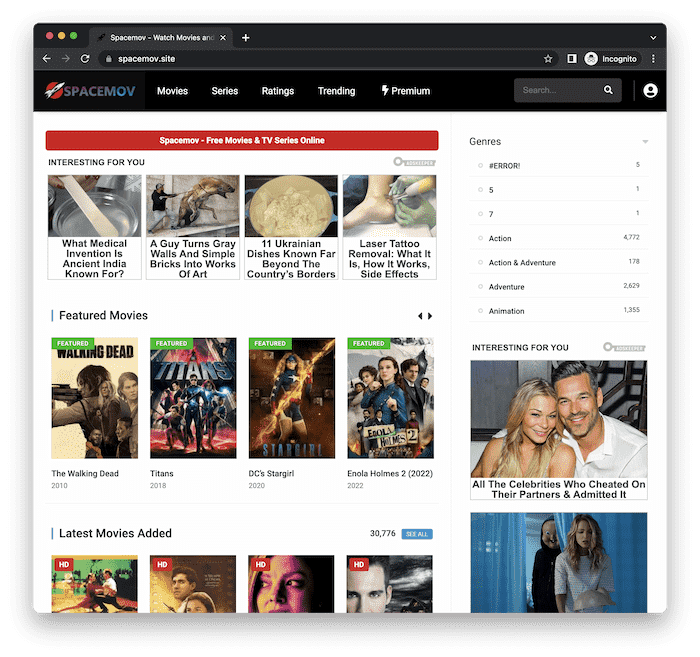Image resolution: width=700 pixels, height=657 pixels.
Task: Click the site lock icon in address bar
Action: (108, 59)
